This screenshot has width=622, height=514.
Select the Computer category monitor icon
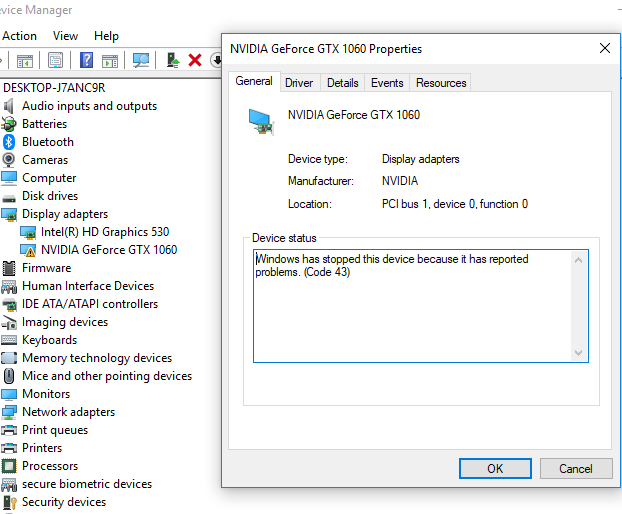point(9,178)
